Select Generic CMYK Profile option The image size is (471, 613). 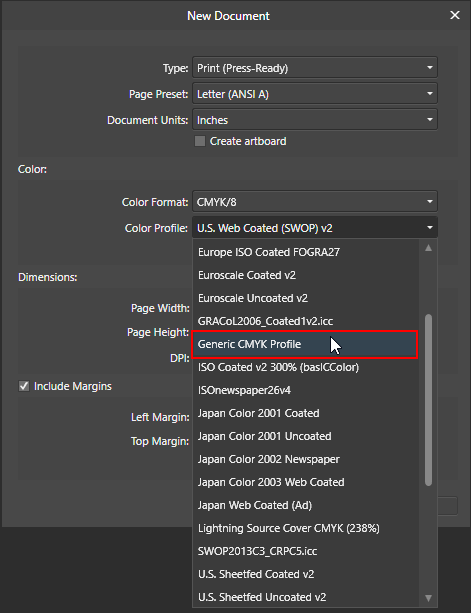tap(305, 344)
